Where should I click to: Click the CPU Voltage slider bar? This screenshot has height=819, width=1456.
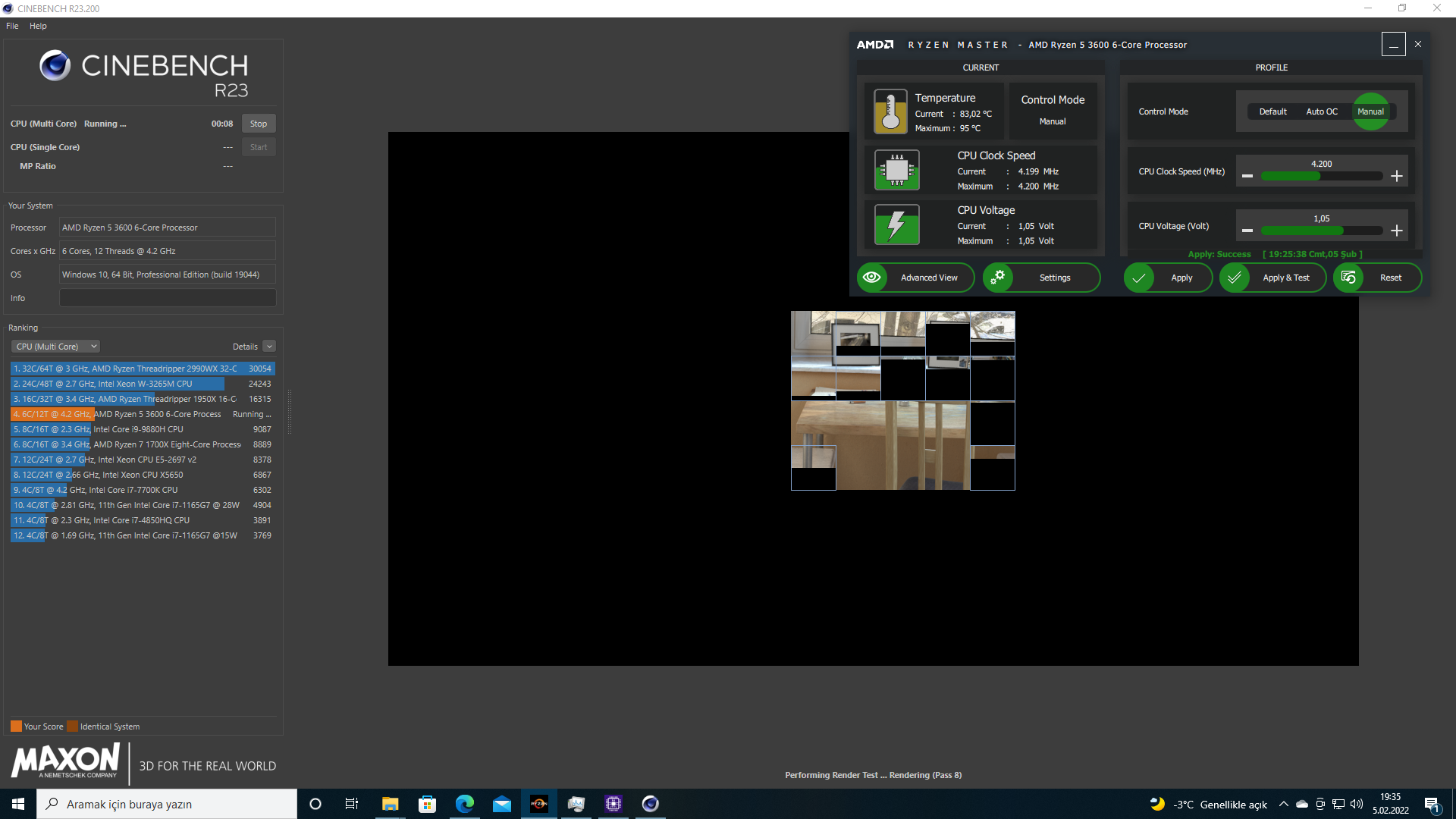(x=1322, y=231)
